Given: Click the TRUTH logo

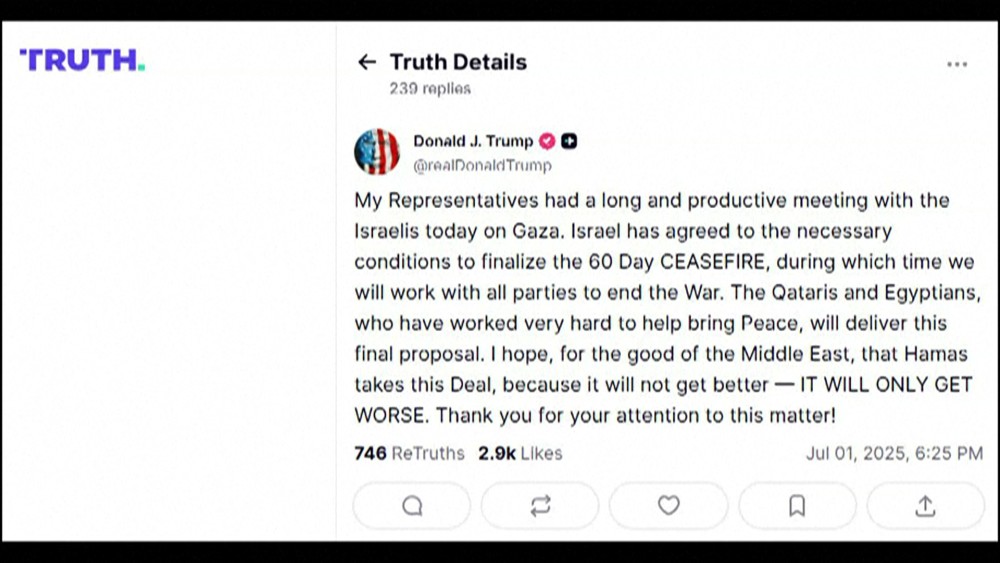Looking at the screenshot, I should coord(82,60).
